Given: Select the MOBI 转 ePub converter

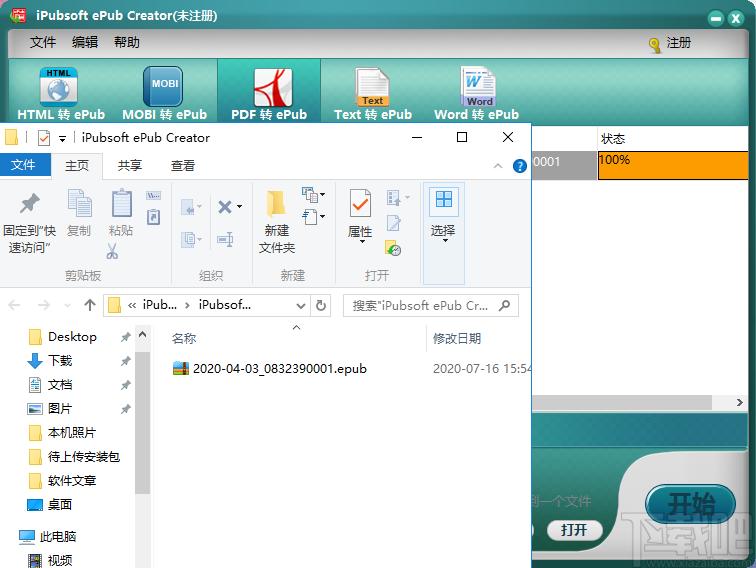Looking at the screenshot, I should point(164,94).
